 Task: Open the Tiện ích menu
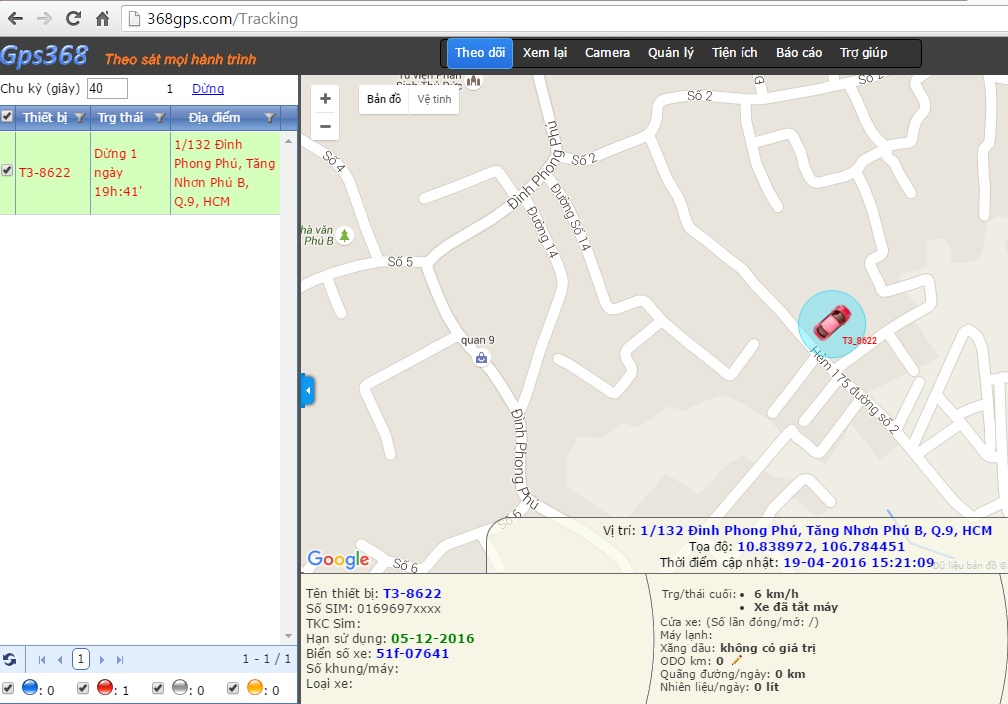[x=734, y=53]
